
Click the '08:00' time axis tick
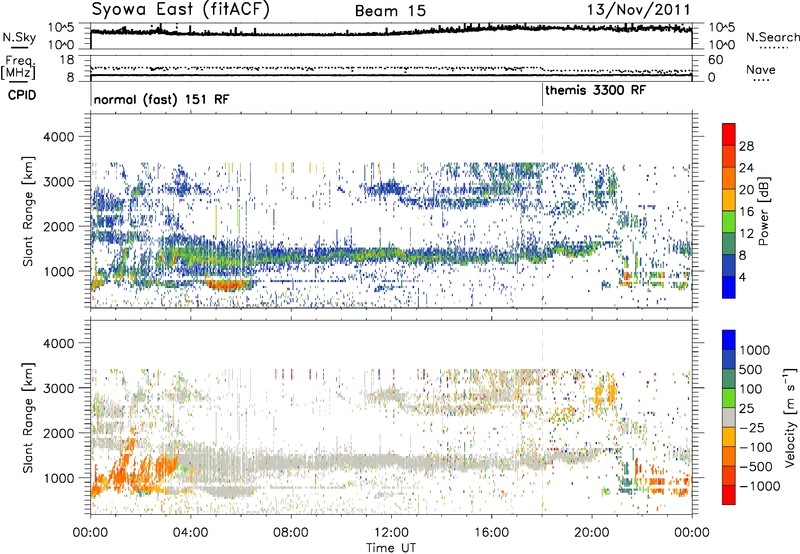pyautogui.click(x=291, y=533)
